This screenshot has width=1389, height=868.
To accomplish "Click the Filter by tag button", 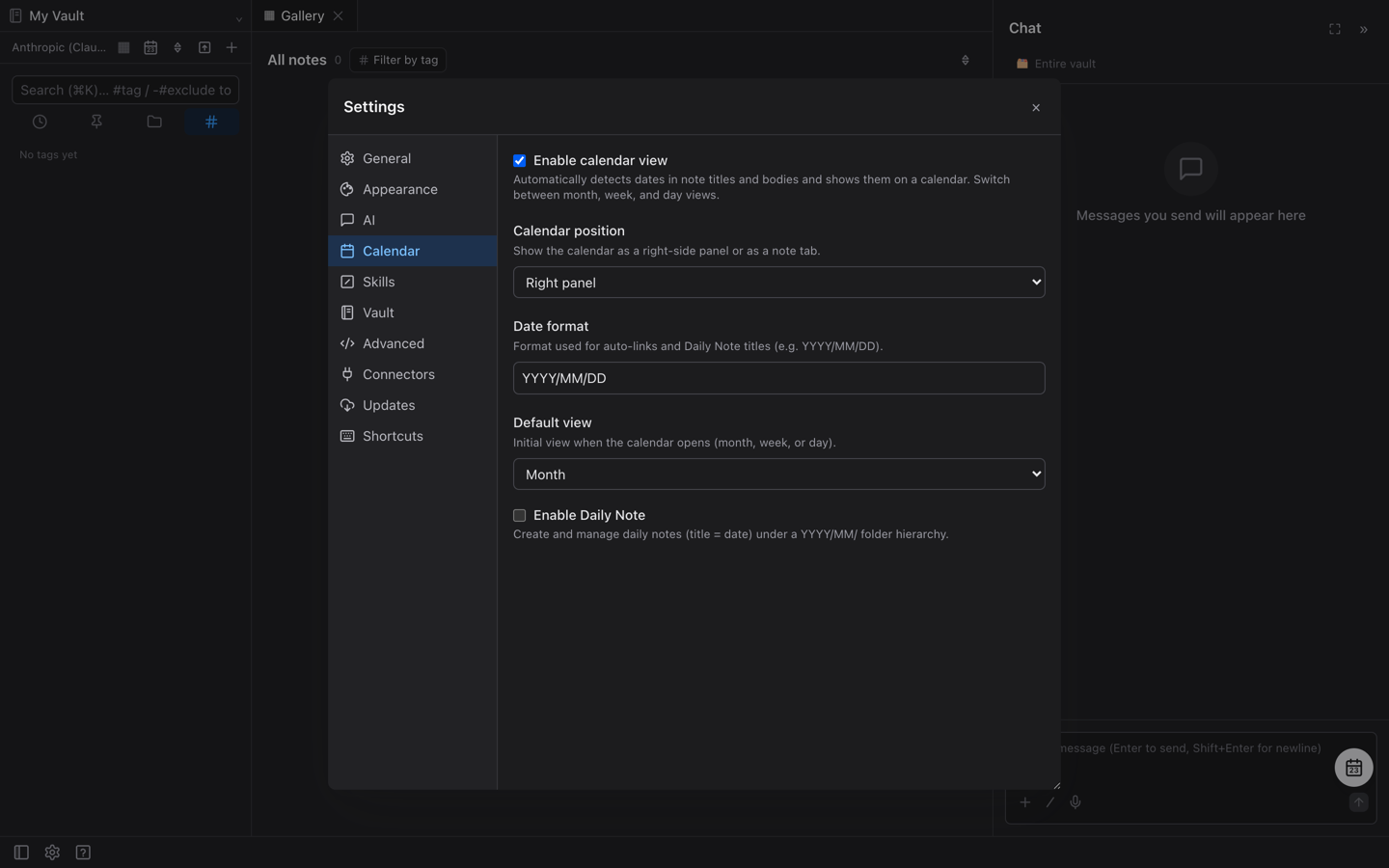I will tap(397, 60).
